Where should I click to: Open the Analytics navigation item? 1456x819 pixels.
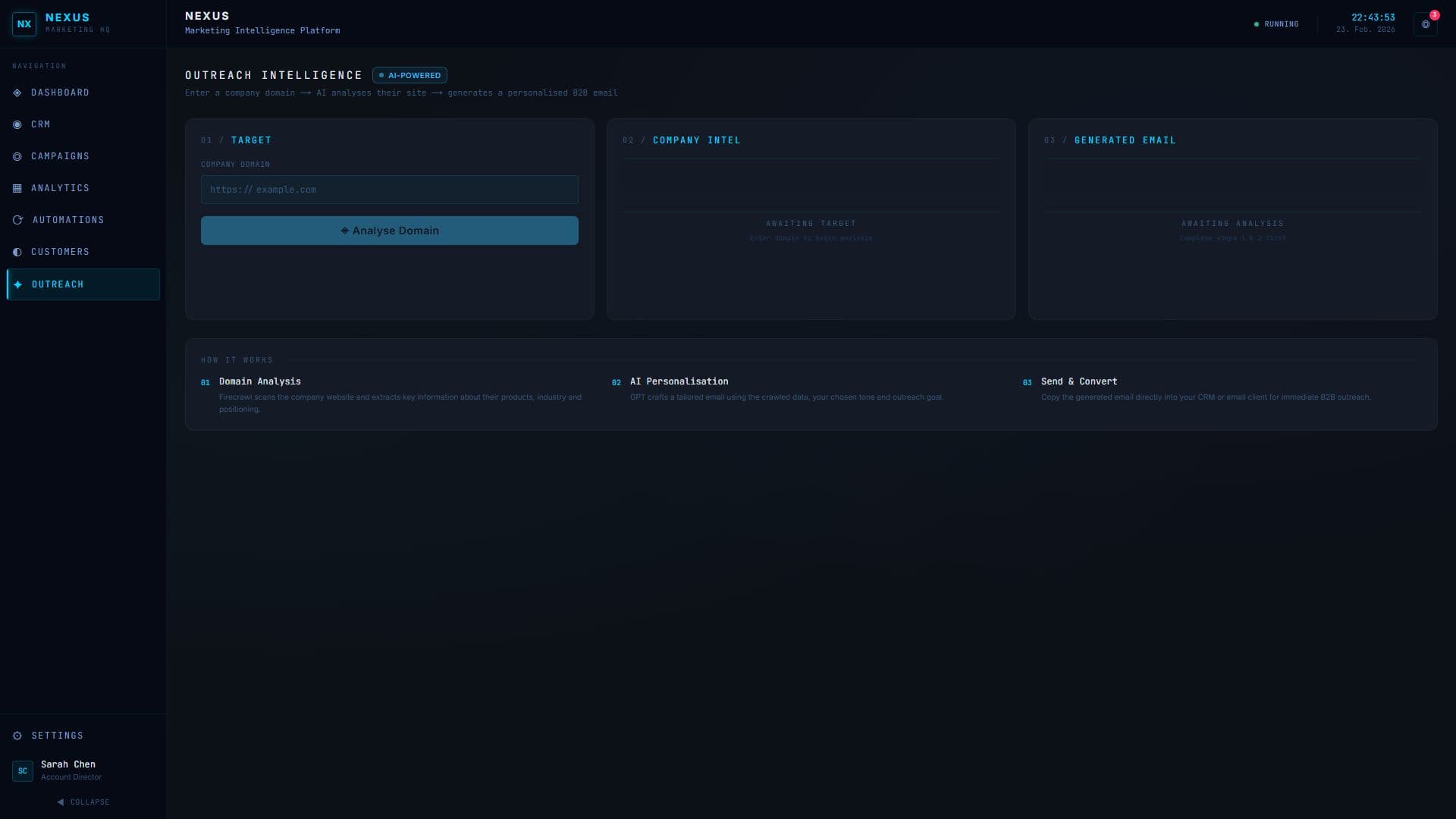(60, 188)
